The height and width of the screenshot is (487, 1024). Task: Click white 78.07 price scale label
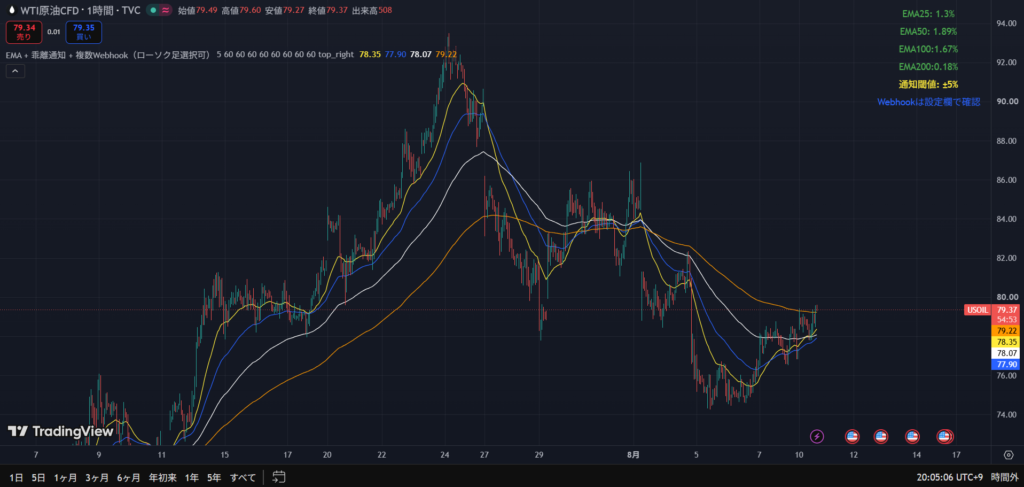[x=1005, y=353]
